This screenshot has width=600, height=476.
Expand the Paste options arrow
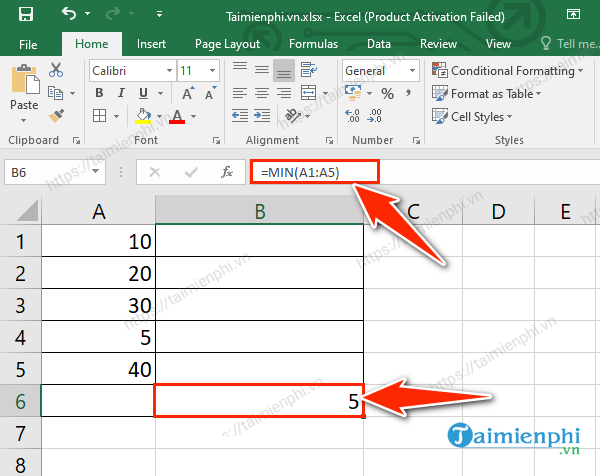coord(24,121)
